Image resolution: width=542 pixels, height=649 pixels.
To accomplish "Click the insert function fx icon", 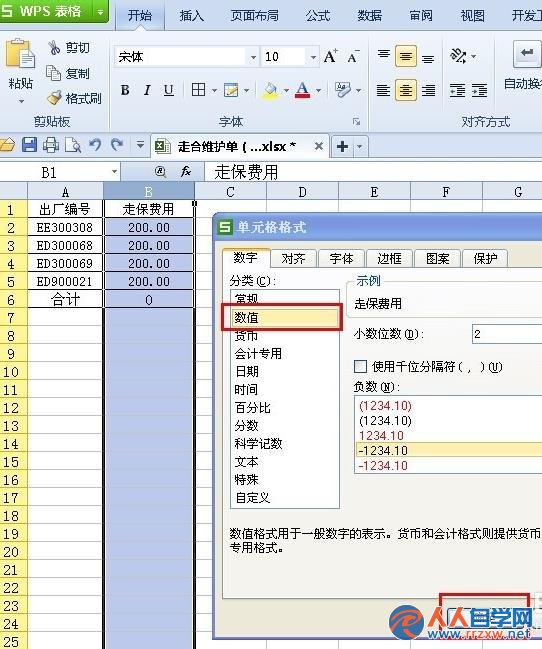I will point(186,172).
